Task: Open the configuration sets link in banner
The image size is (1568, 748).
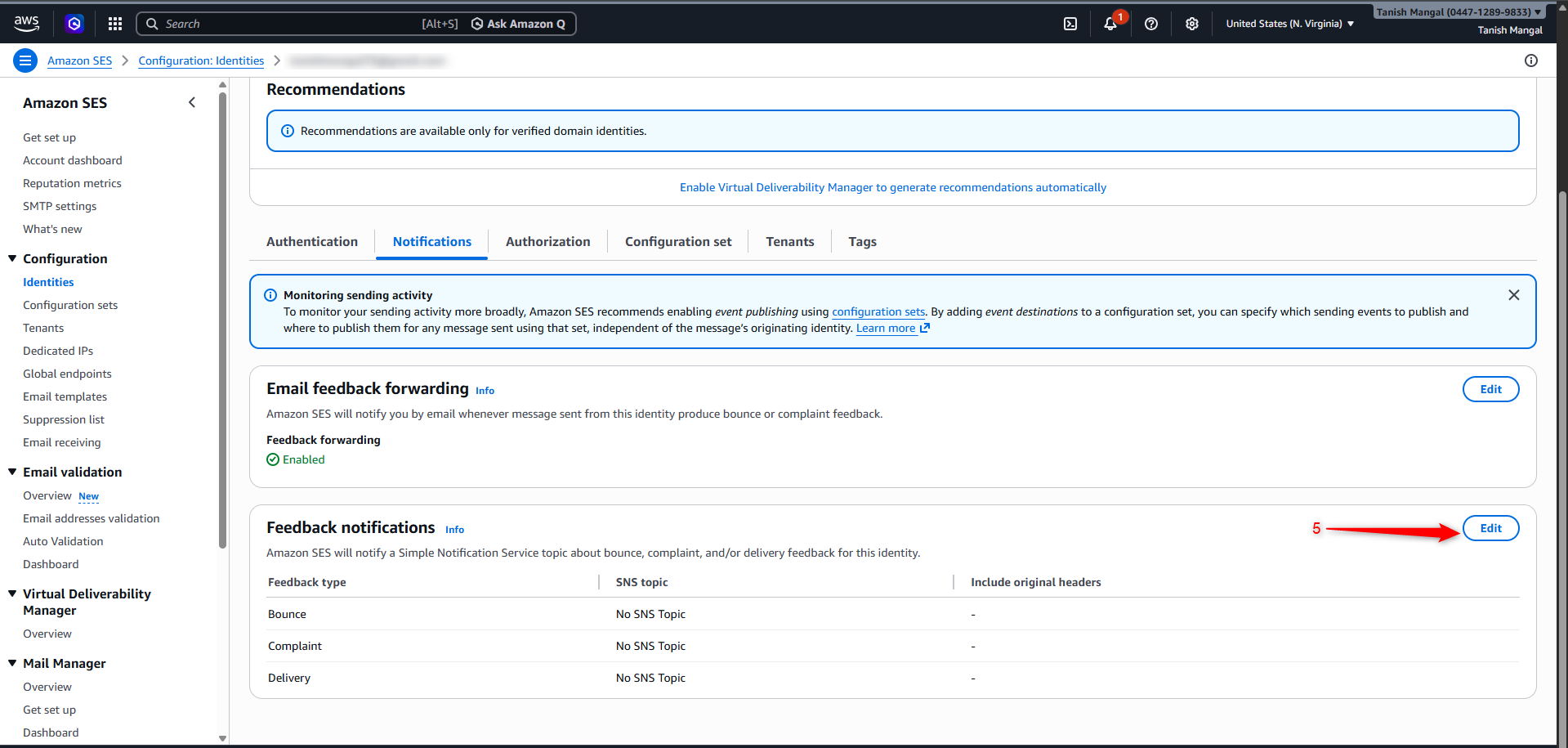Action: 878,311
